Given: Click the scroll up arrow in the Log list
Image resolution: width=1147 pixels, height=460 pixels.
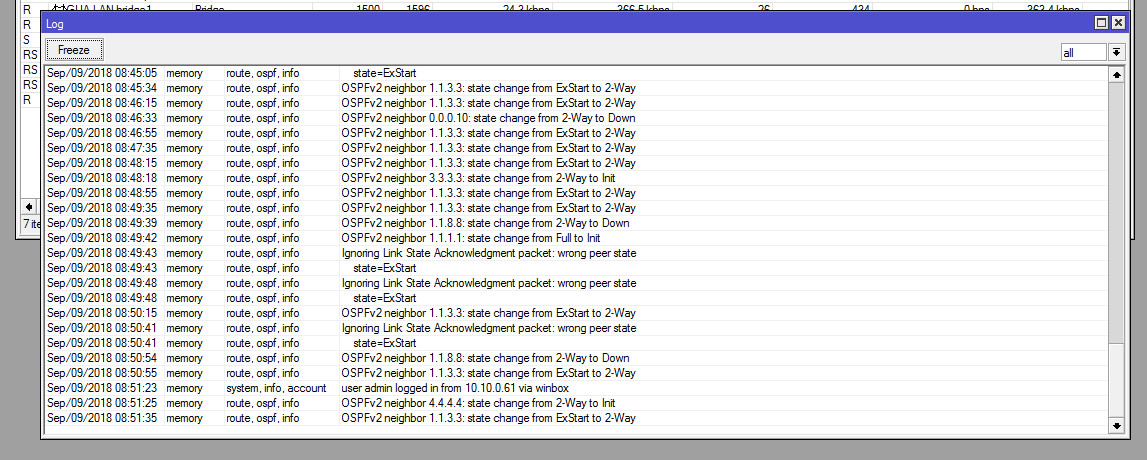Looking at the screenshot, I should point(1116,74).
